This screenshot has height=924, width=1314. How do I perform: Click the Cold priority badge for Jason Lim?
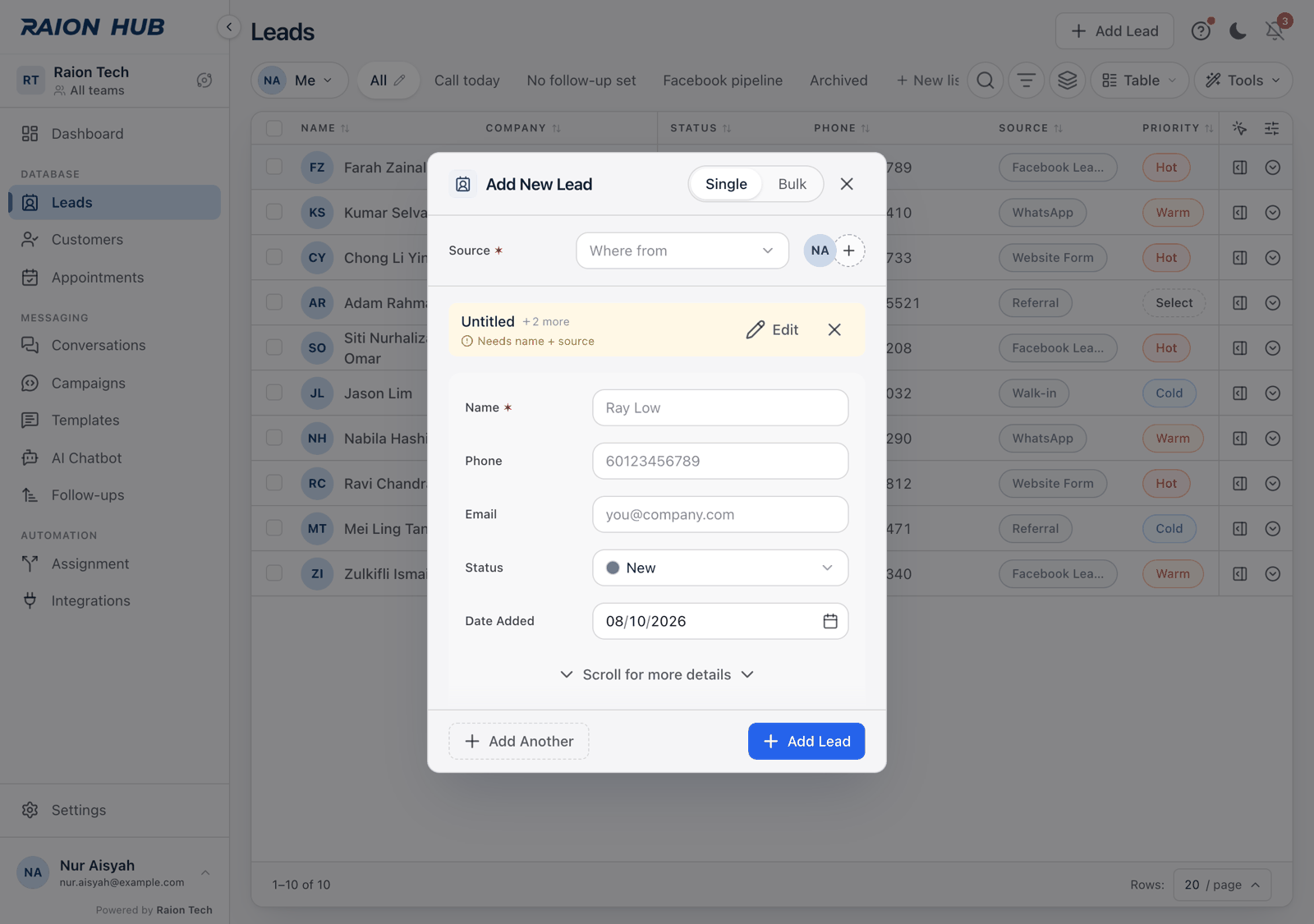click(1169, 393)
